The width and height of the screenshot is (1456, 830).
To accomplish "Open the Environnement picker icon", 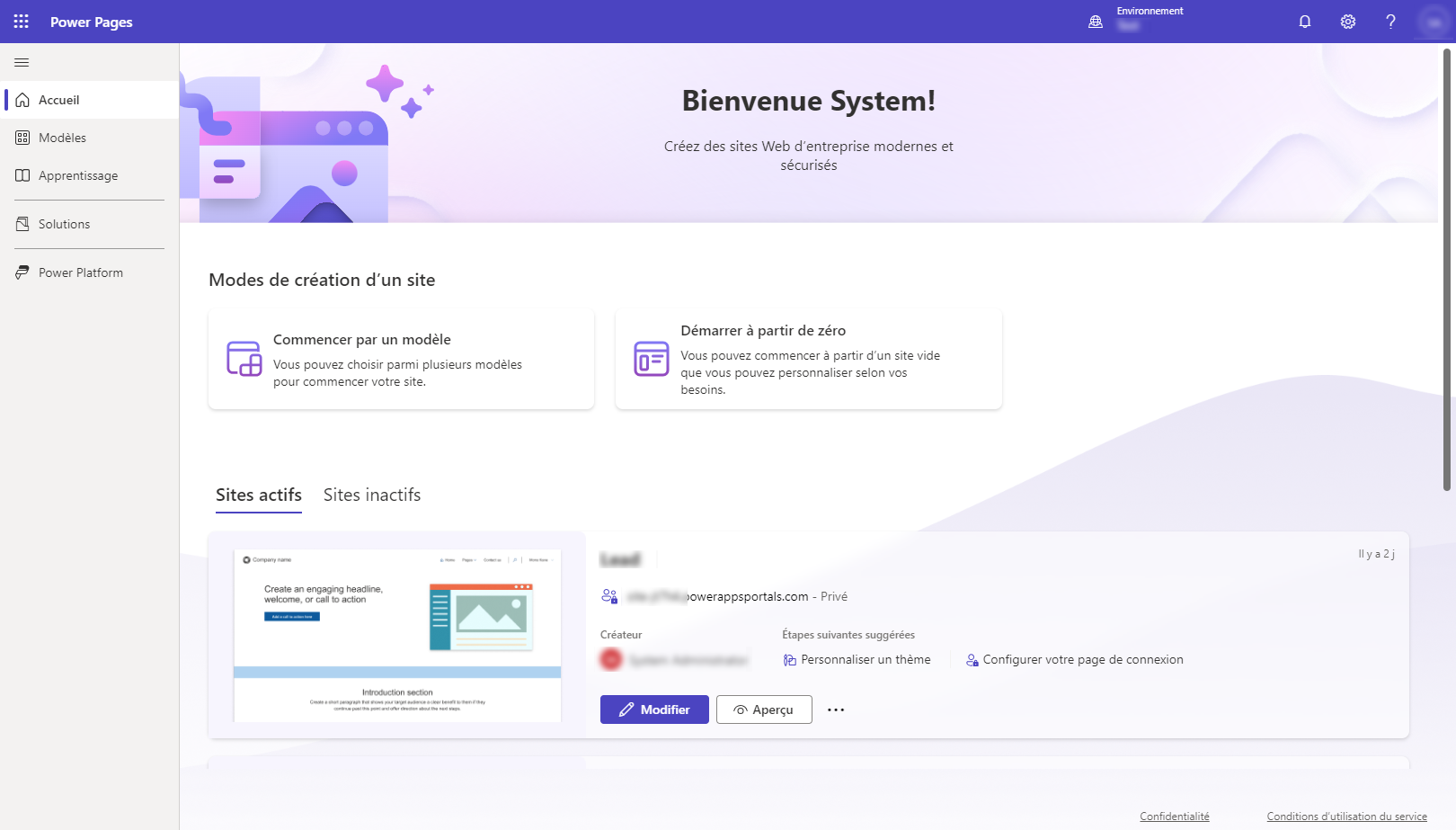I will (1096, 22).
